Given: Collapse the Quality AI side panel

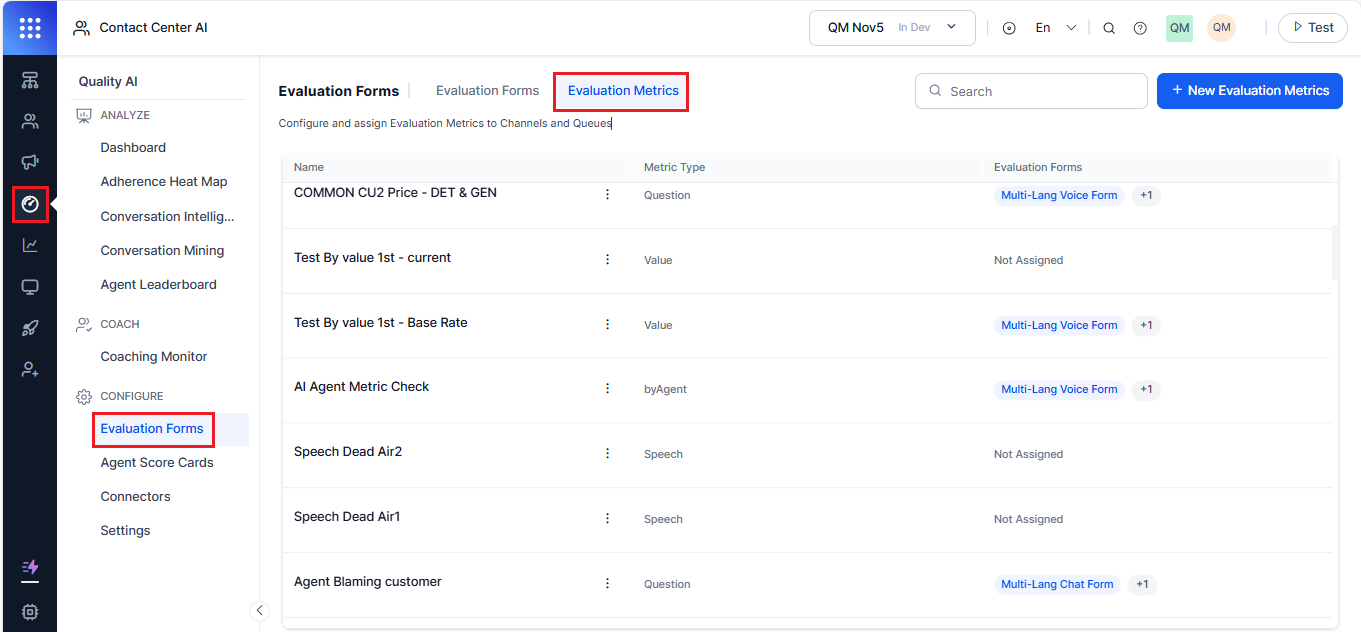Looking at the screenshot, I should (x=259, y=610).
